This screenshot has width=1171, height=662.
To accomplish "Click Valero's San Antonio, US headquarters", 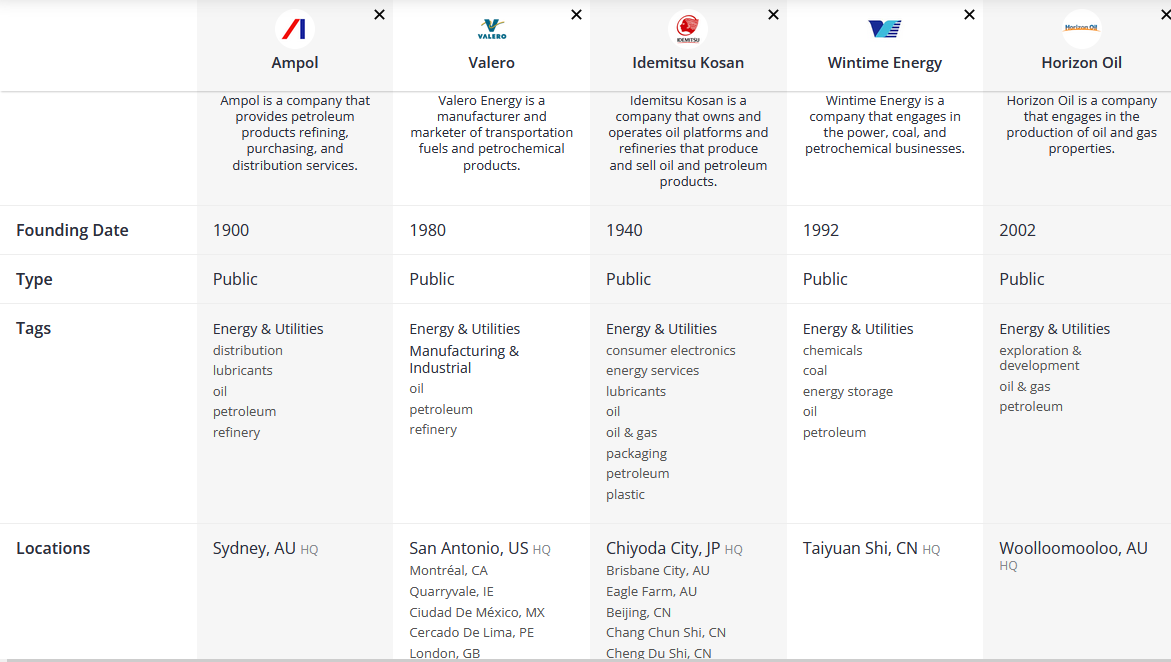I will (x=468, y=548).
